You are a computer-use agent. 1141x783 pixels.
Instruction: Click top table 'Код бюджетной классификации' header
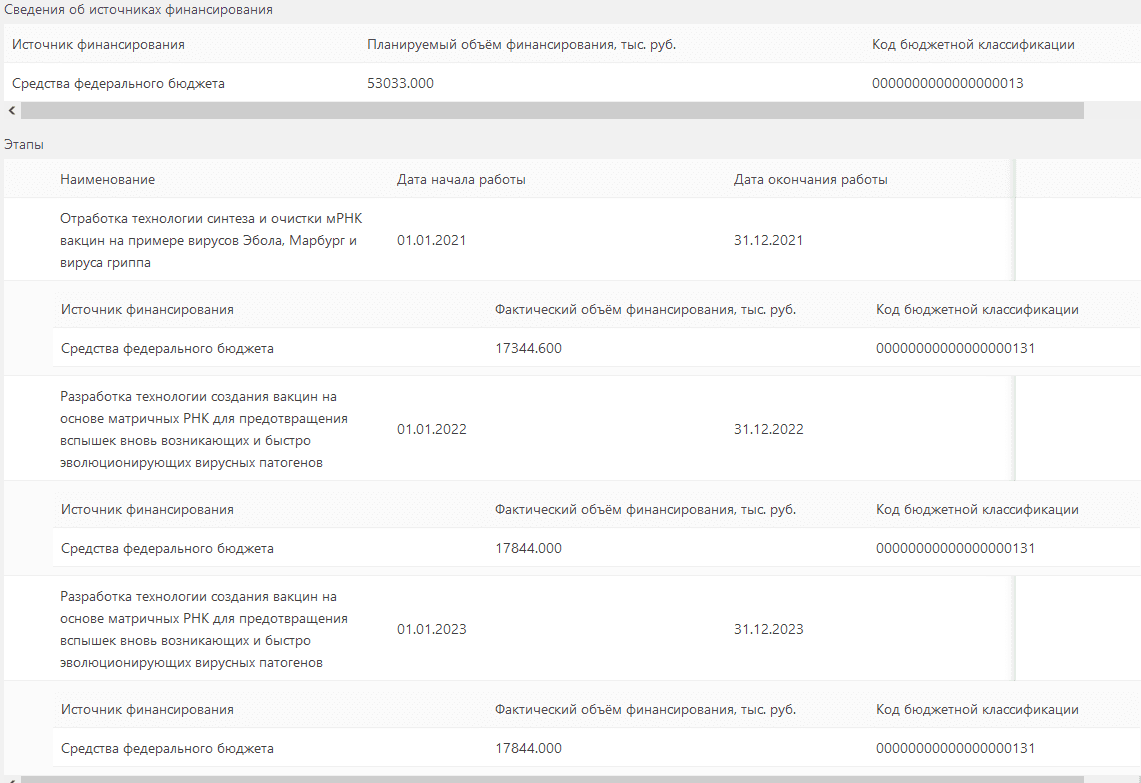(973, 45)
